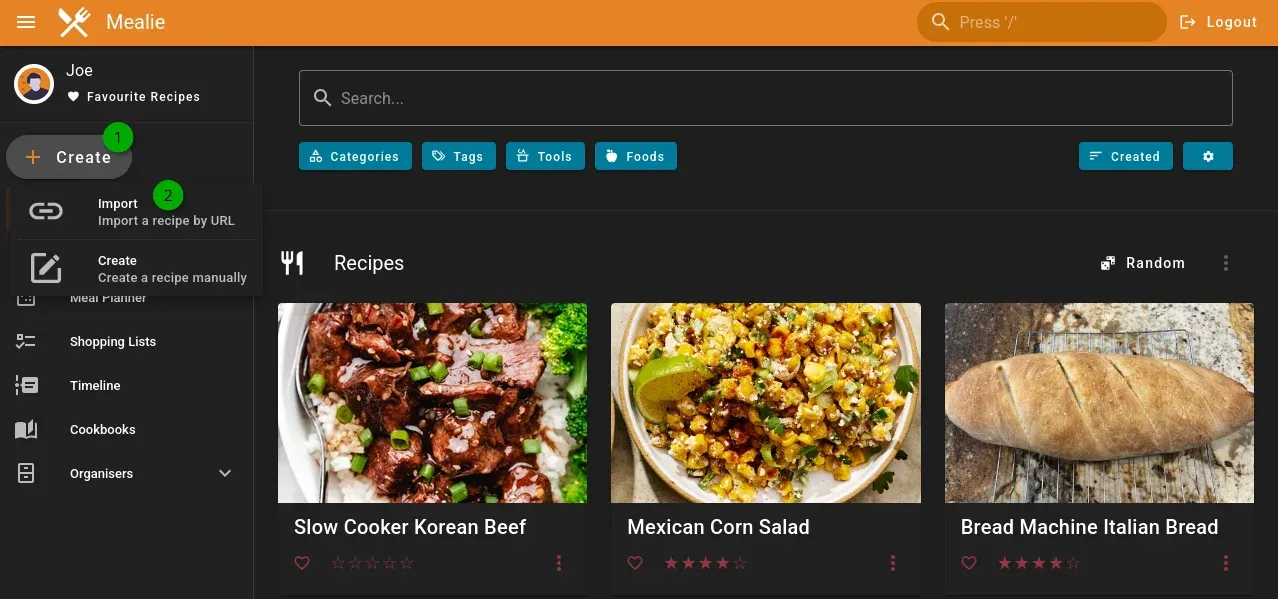The height and width of the screenshot is (599, 1278).
Task: Open the Bread Machine Italian Bread photo
Action: point(1099,403)
